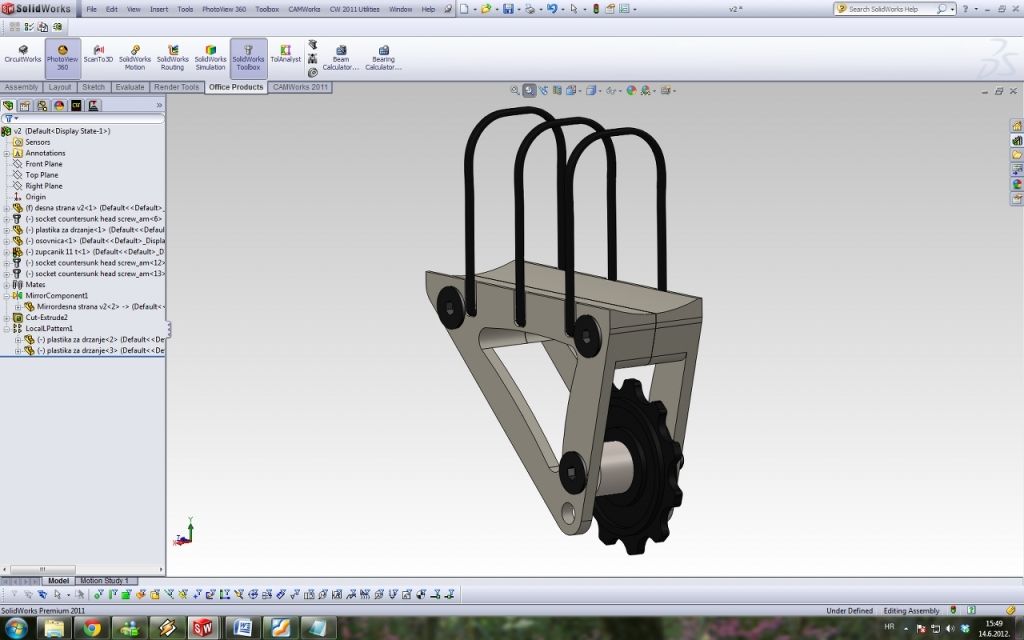Enable the SolidWorks Routing add-in

(172, 58)
